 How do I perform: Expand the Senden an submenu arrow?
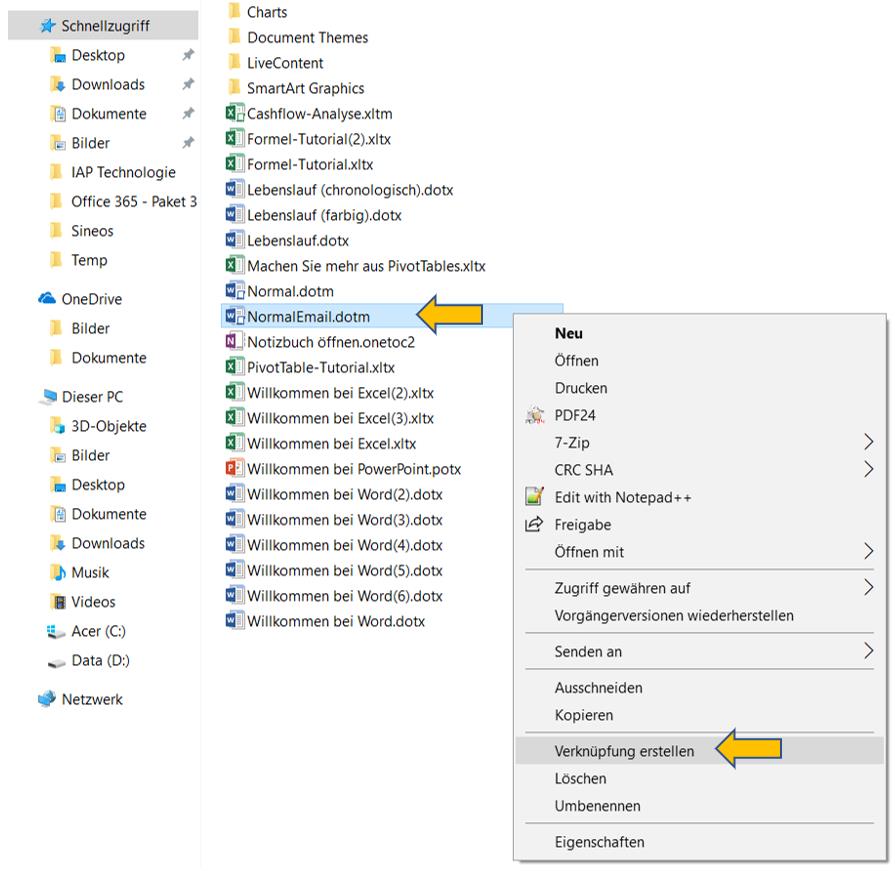coord(868,651)
